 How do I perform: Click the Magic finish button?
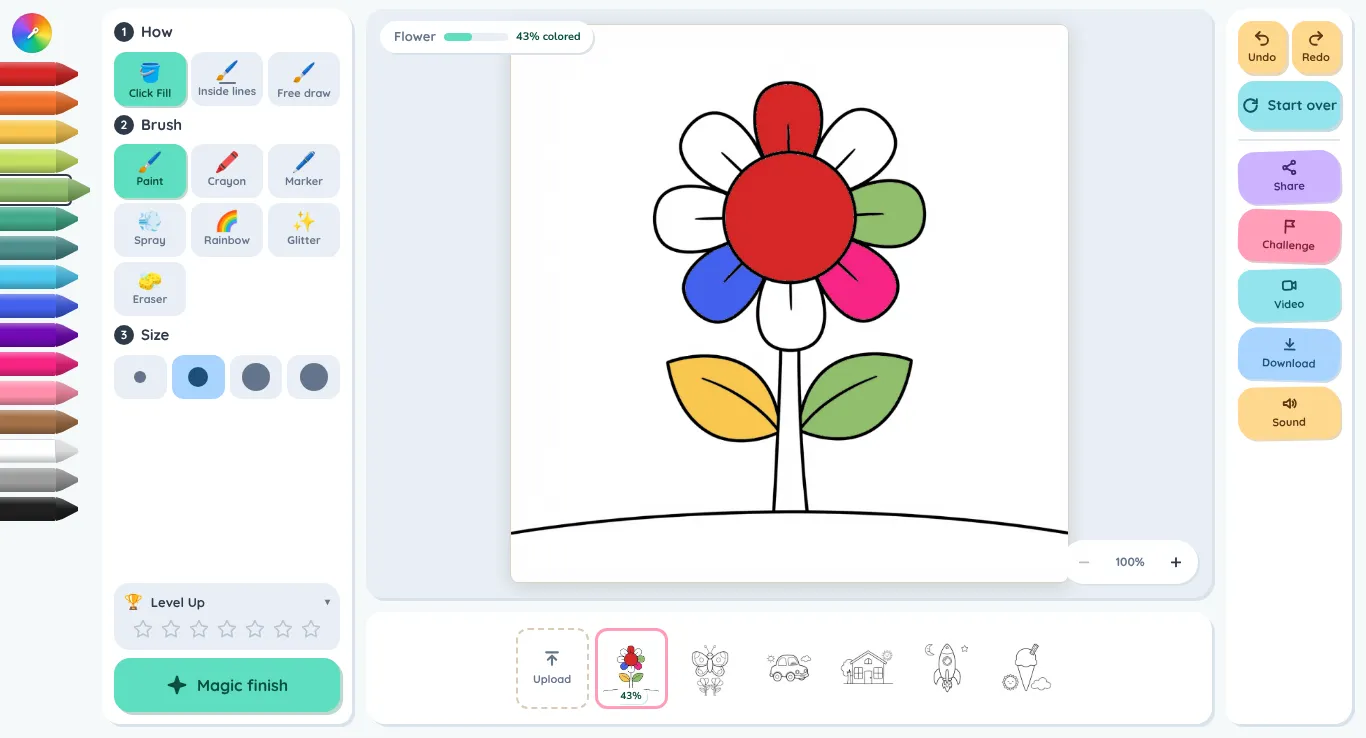click(227, 685)
